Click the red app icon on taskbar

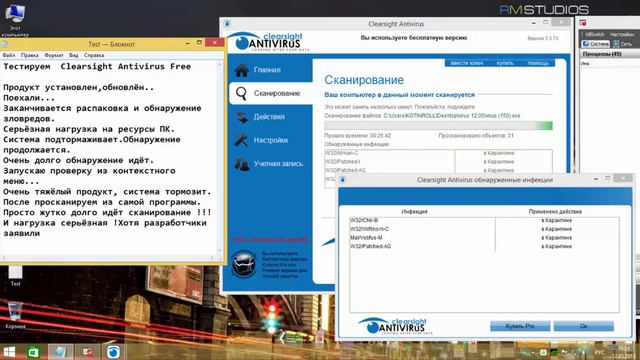tap(87, 352)
